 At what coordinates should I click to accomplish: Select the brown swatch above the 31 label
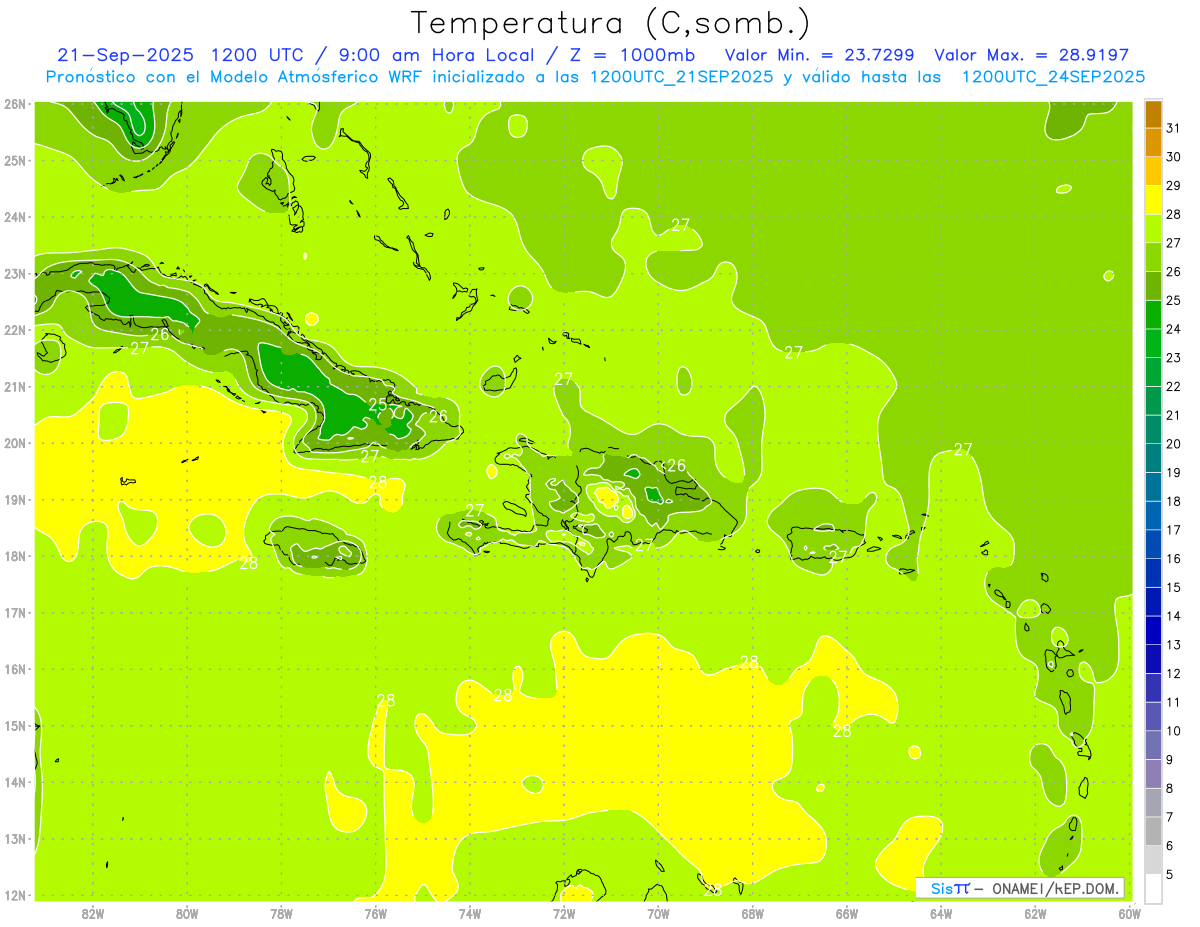(x=1153, y=114)
